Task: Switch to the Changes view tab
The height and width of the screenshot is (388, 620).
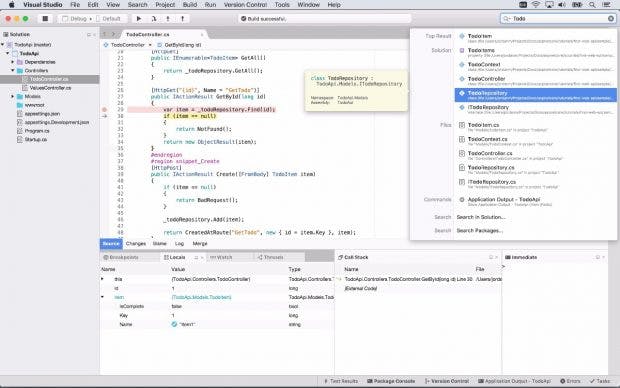Action: coord(136,244)
